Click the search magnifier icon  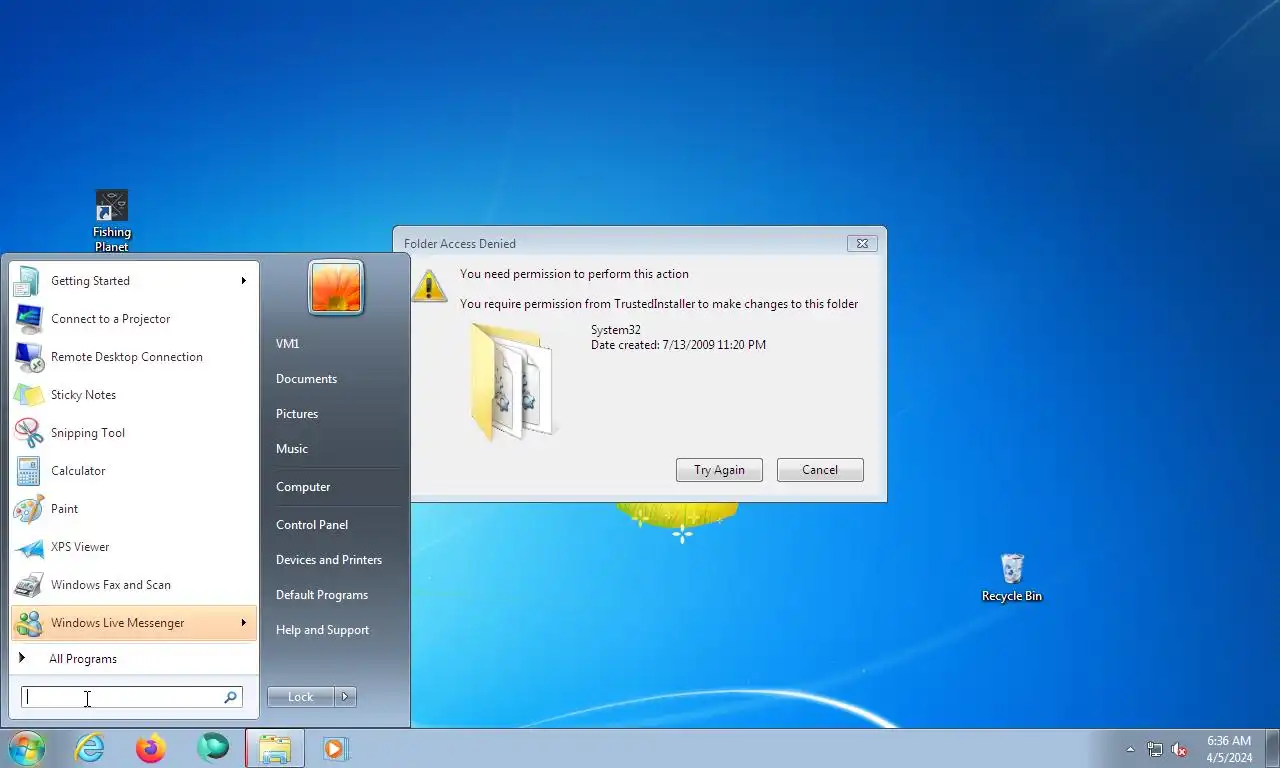coord(230,697)
